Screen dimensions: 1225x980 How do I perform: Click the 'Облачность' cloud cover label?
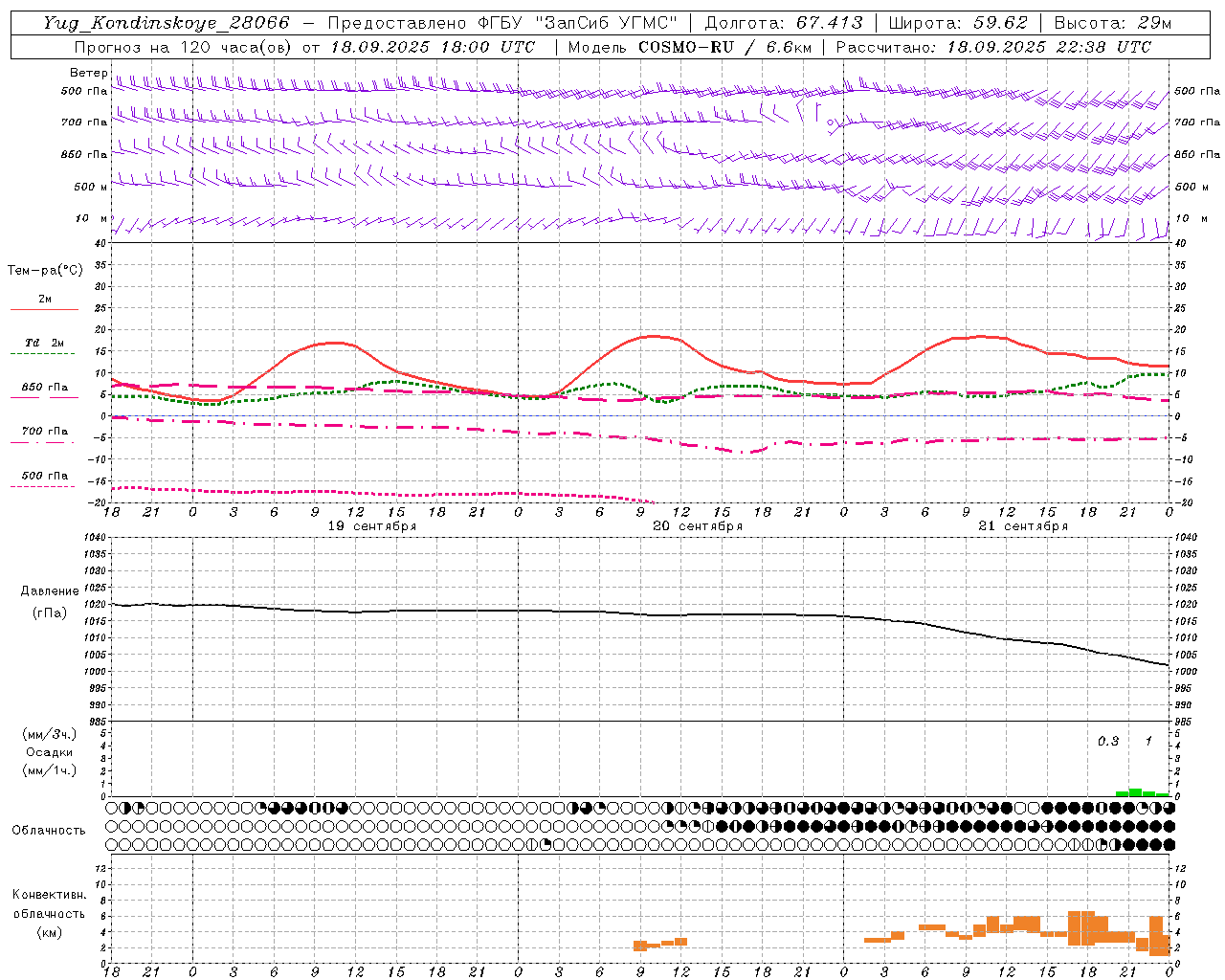tap(49, 831)
